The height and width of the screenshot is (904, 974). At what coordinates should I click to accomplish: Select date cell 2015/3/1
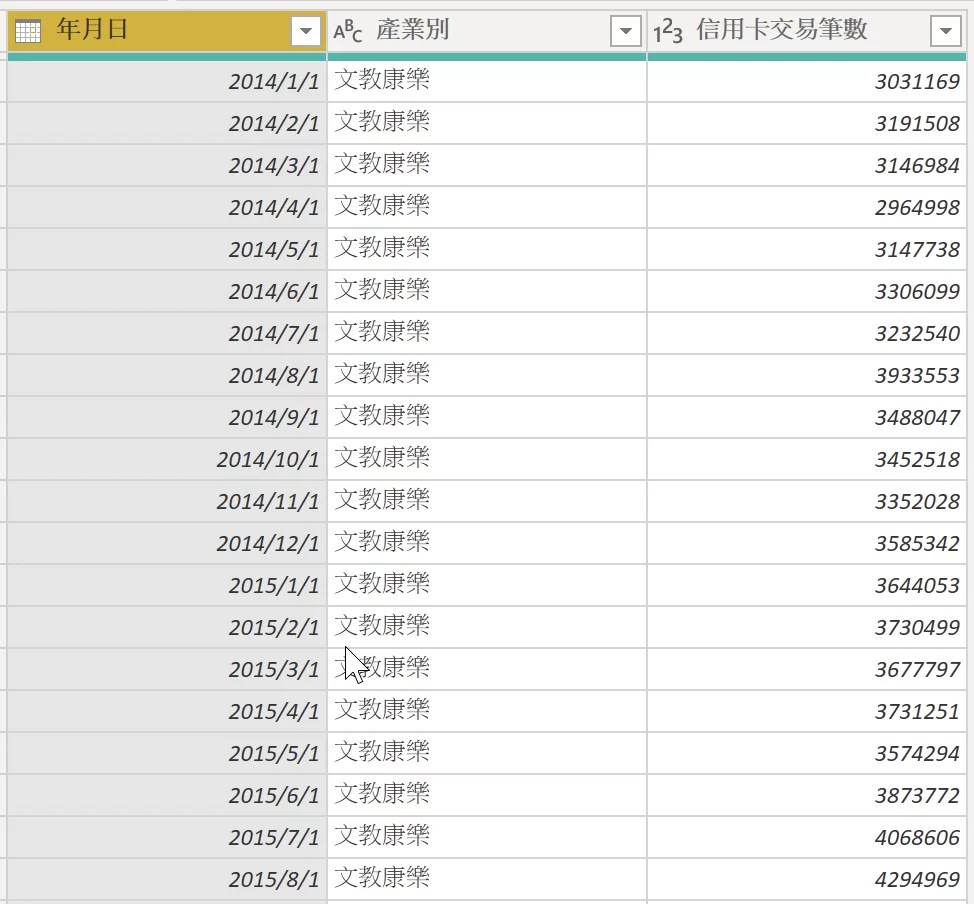click(167, 669)
